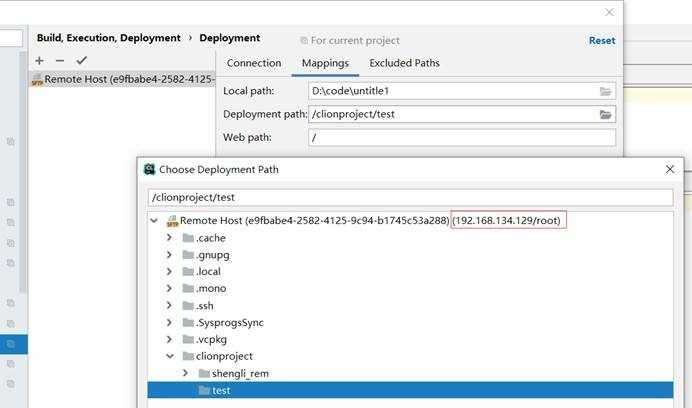Expand the .vcpkg folder
The width and height of the screenshot is (692, 408).
169,339
